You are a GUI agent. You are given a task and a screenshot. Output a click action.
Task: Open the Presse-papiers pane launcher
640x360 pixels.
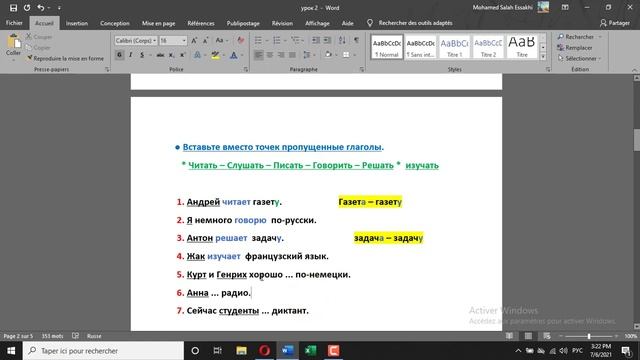[x=107, y=70]
